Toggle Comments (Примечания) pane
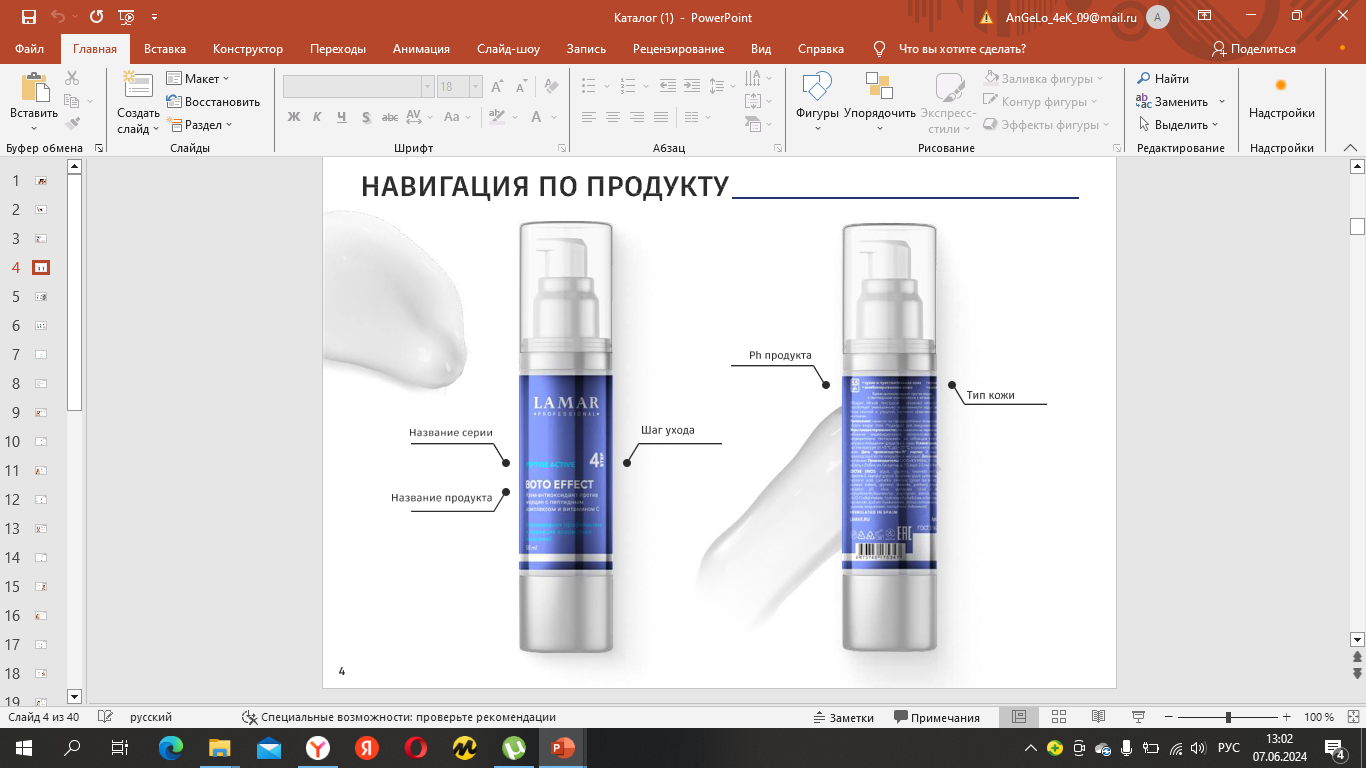This screenshot has width=1366, height=768. pyautogui.click(x=937, y=717)
